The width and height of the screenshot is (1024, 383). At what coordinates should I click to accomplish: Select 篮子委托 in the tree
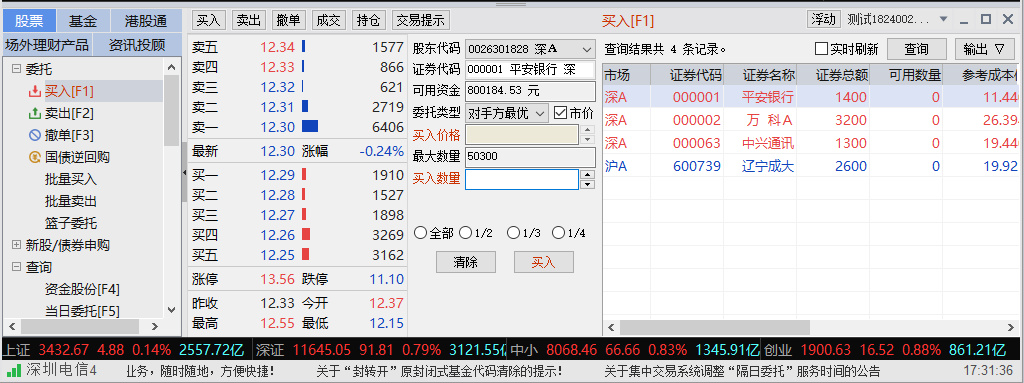[71, 224]
